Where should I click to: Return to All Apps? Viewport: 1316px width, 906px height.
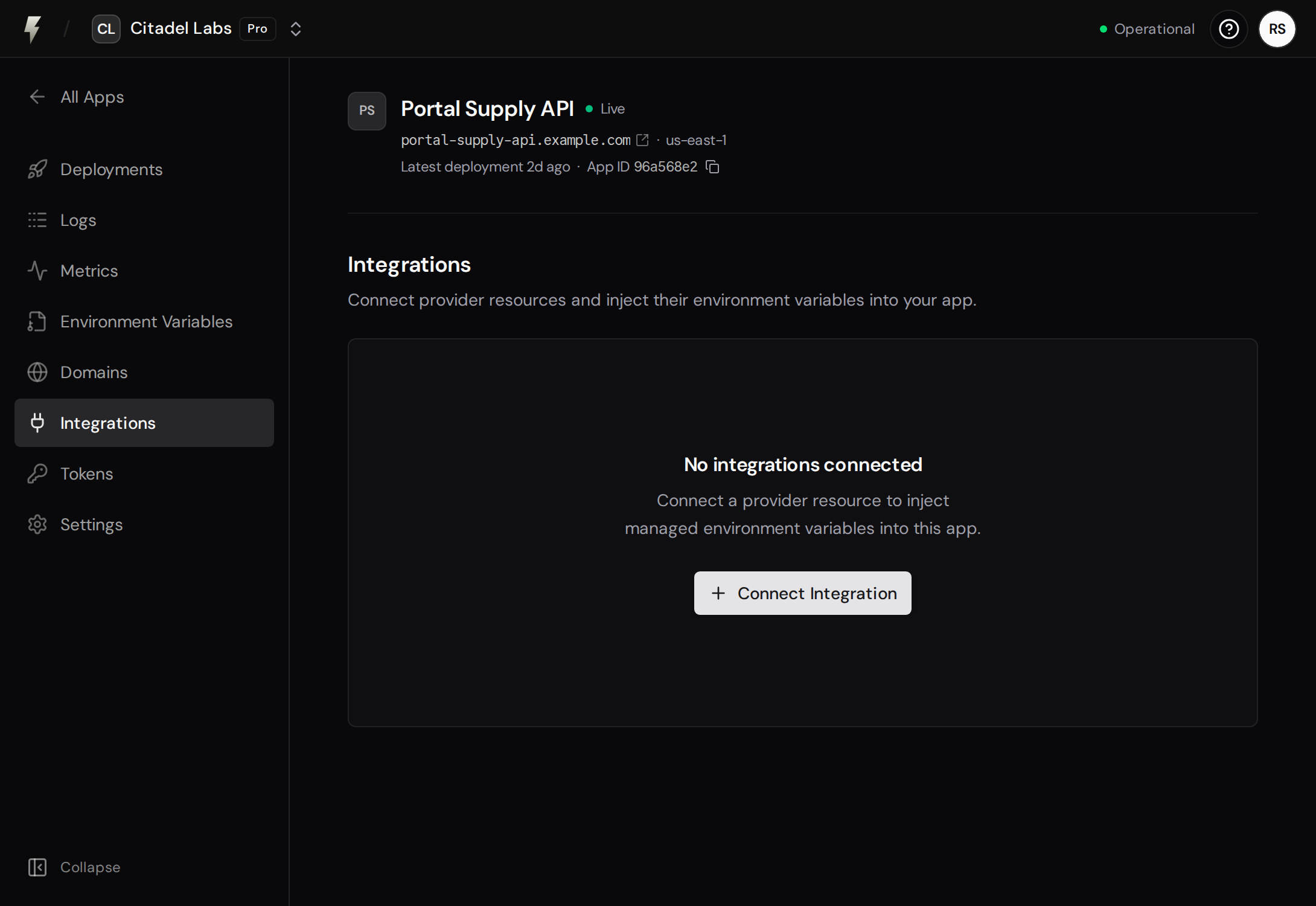tap(92, 97)
